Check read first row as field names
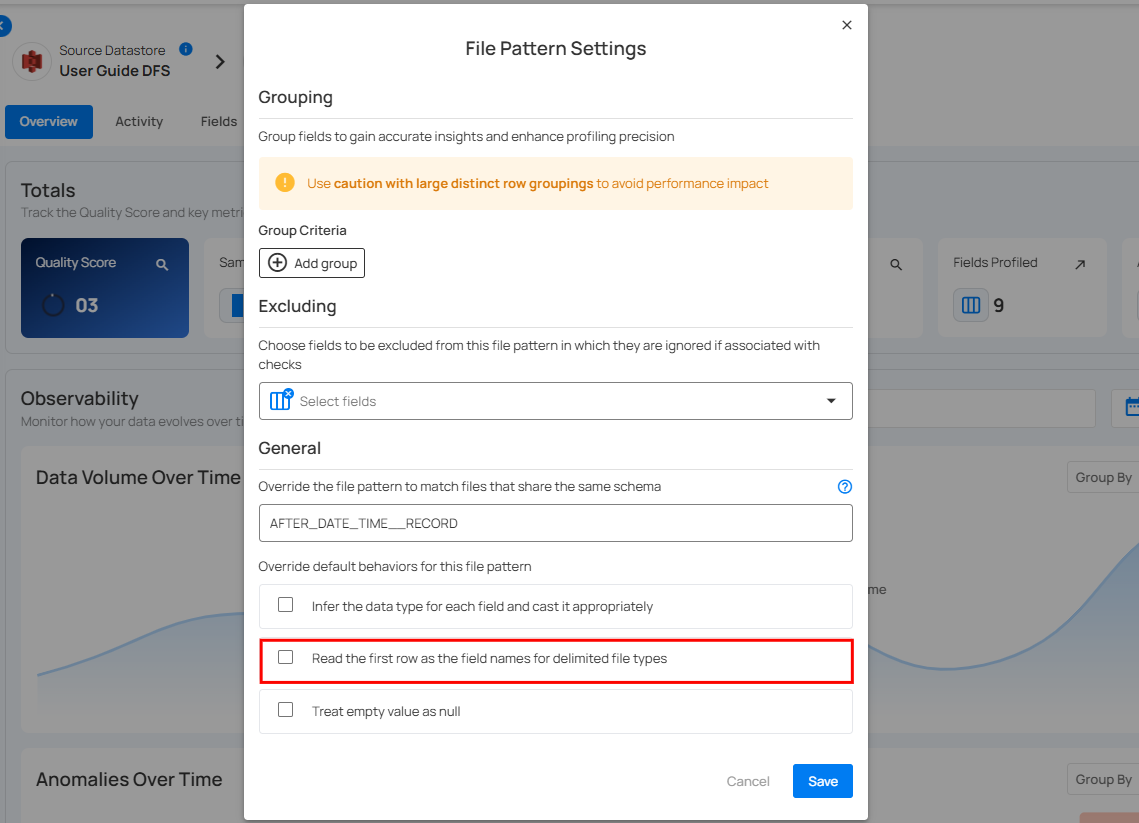1139x823 pixels. (286, 658)
